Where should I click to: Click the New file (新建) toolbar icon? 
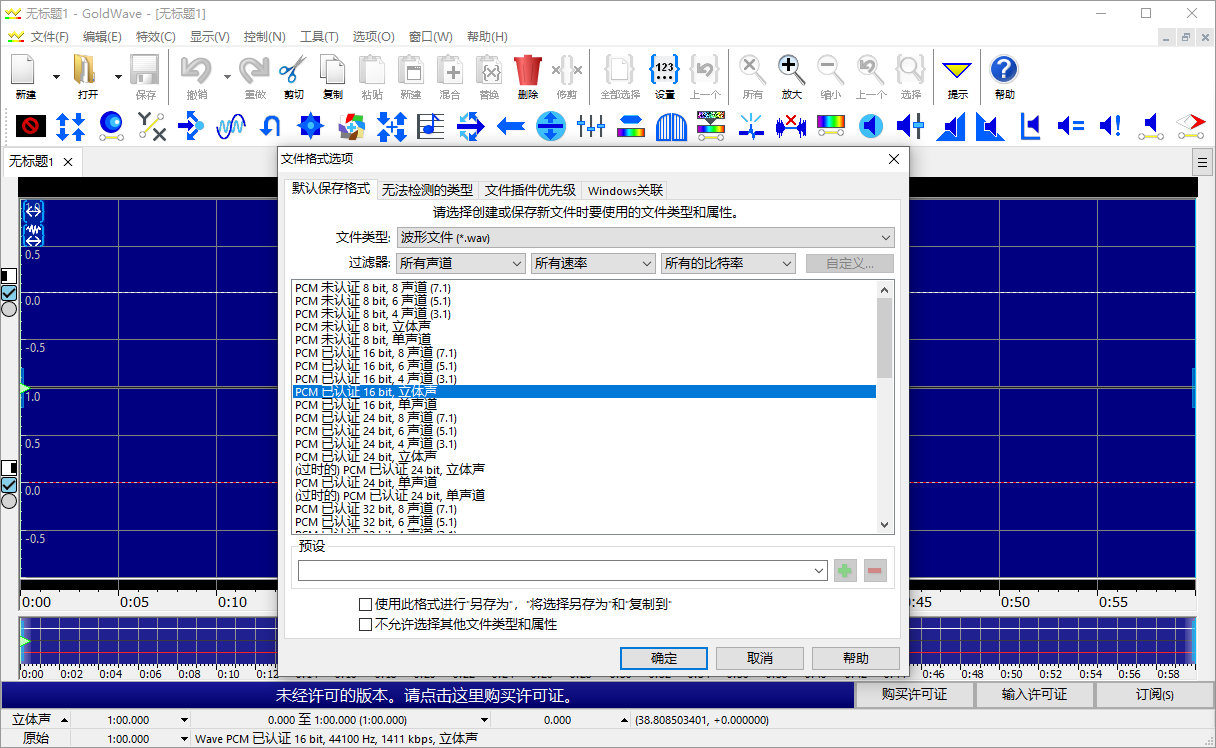tap(25, 76)
